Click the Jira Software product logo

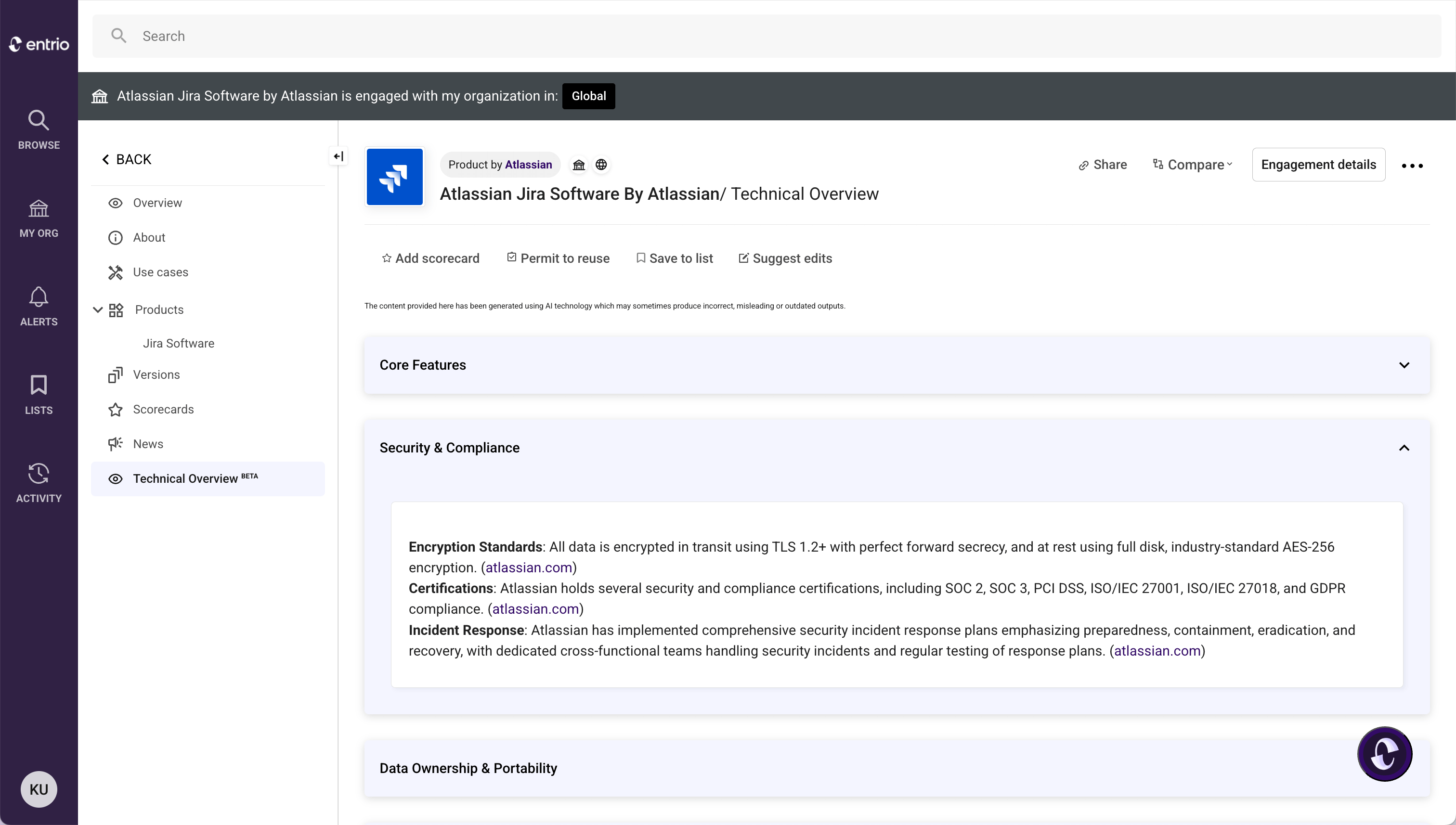pos(394,177)
